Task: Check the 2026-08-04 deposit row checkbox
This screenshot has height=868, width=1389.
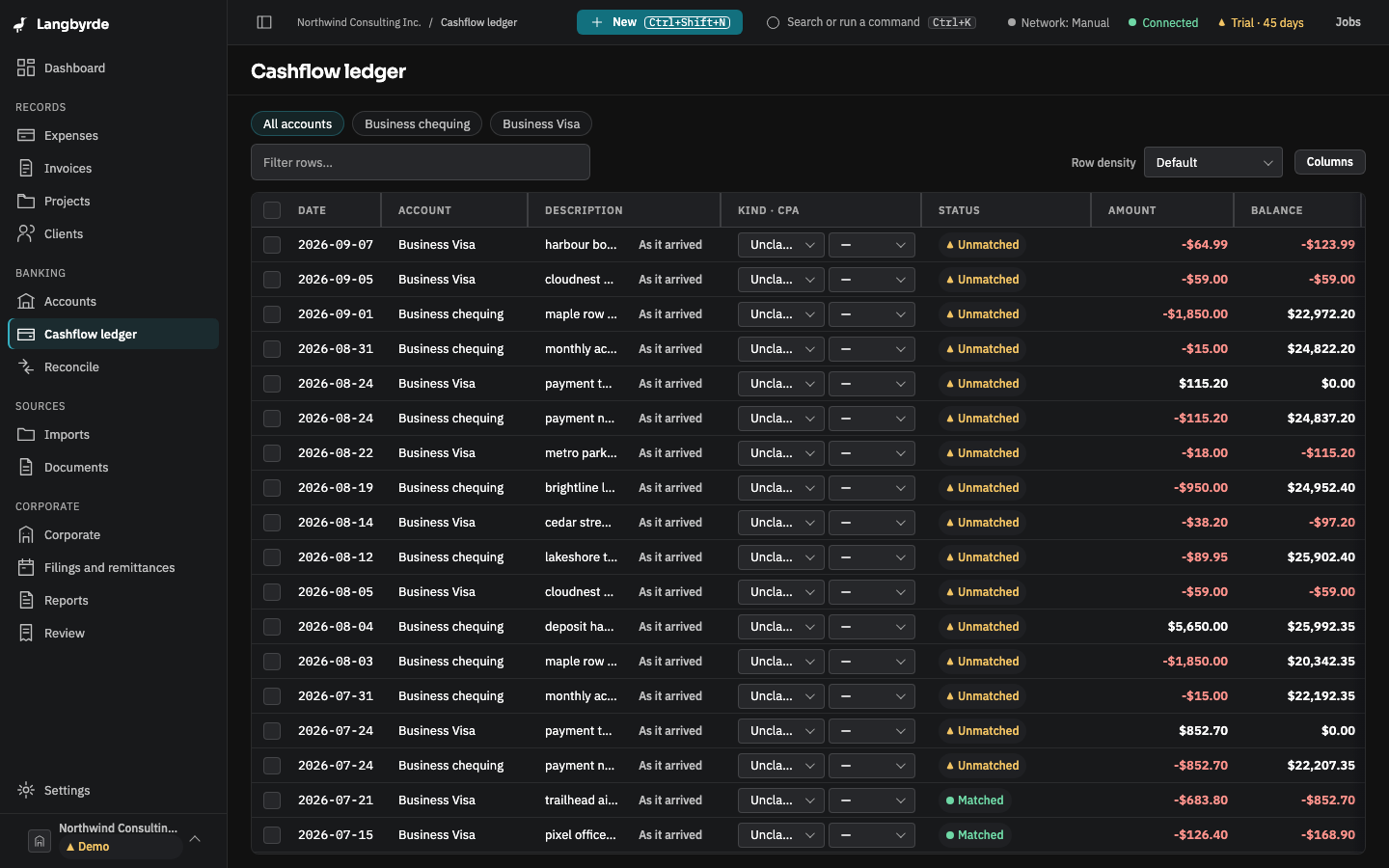Action: pos(272,627)
